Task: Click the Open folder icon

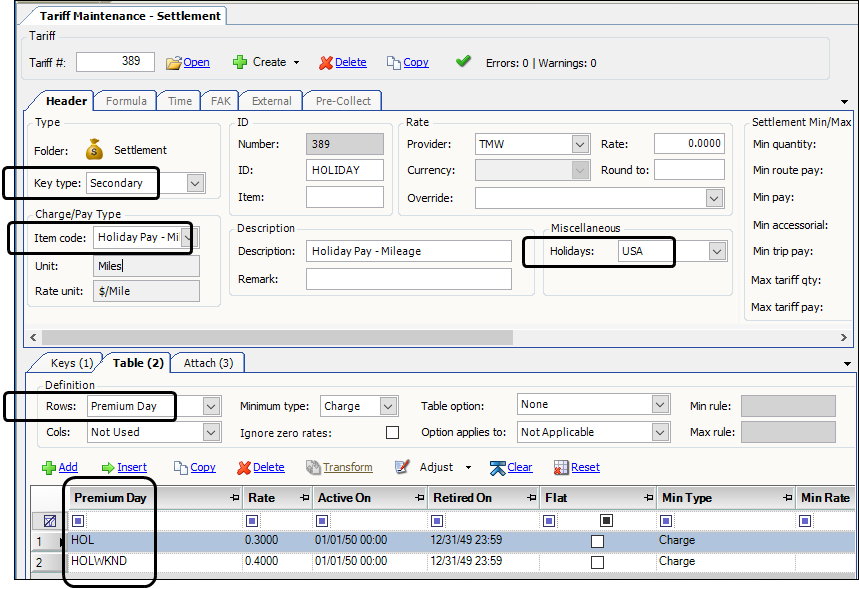Action: click(174, 63)
